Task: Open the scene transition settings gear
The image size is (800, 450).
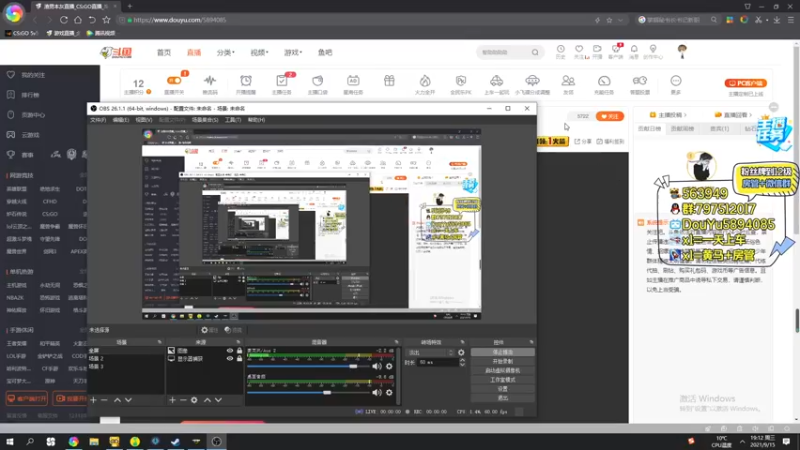Action: point(461,353)
